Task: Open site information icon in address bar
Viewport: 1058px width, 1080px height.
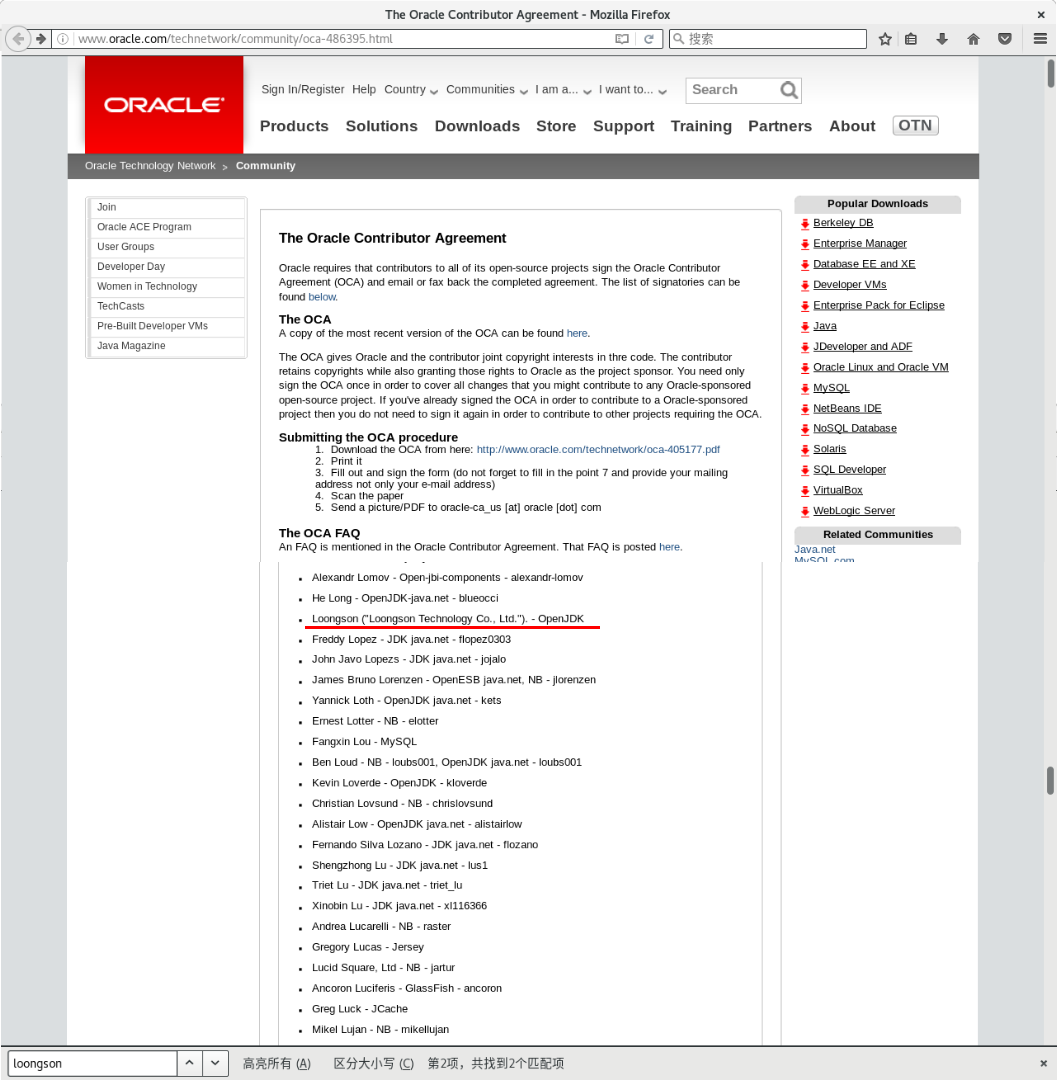Action: click(63, 39)
